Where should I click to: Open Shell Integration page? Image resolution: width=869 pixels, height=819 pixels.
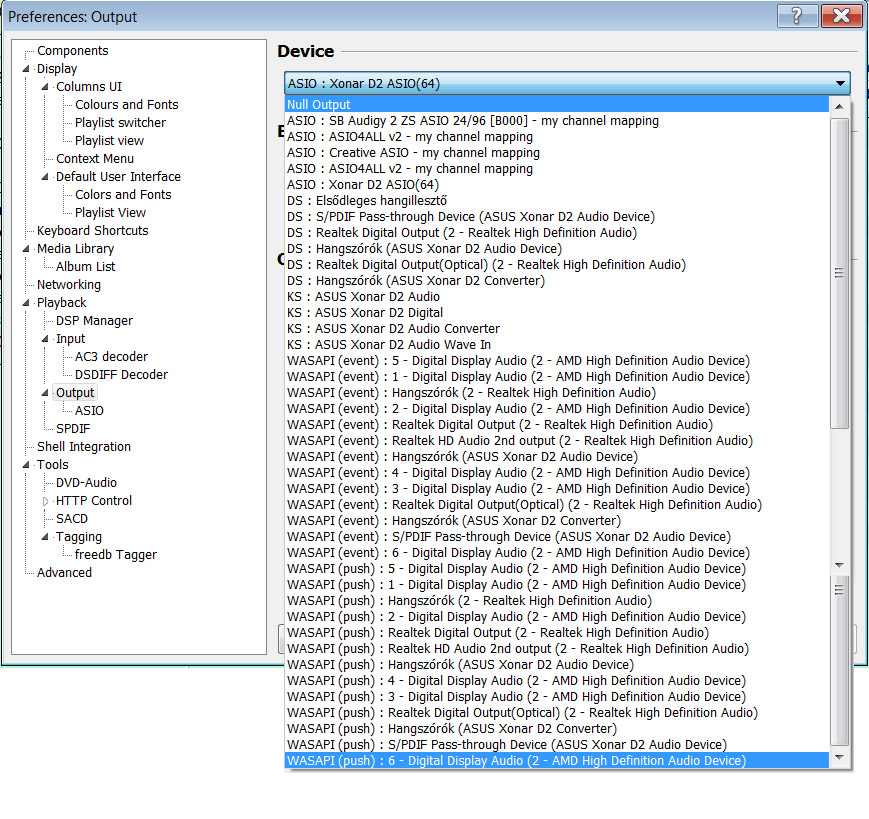(84, 447)
